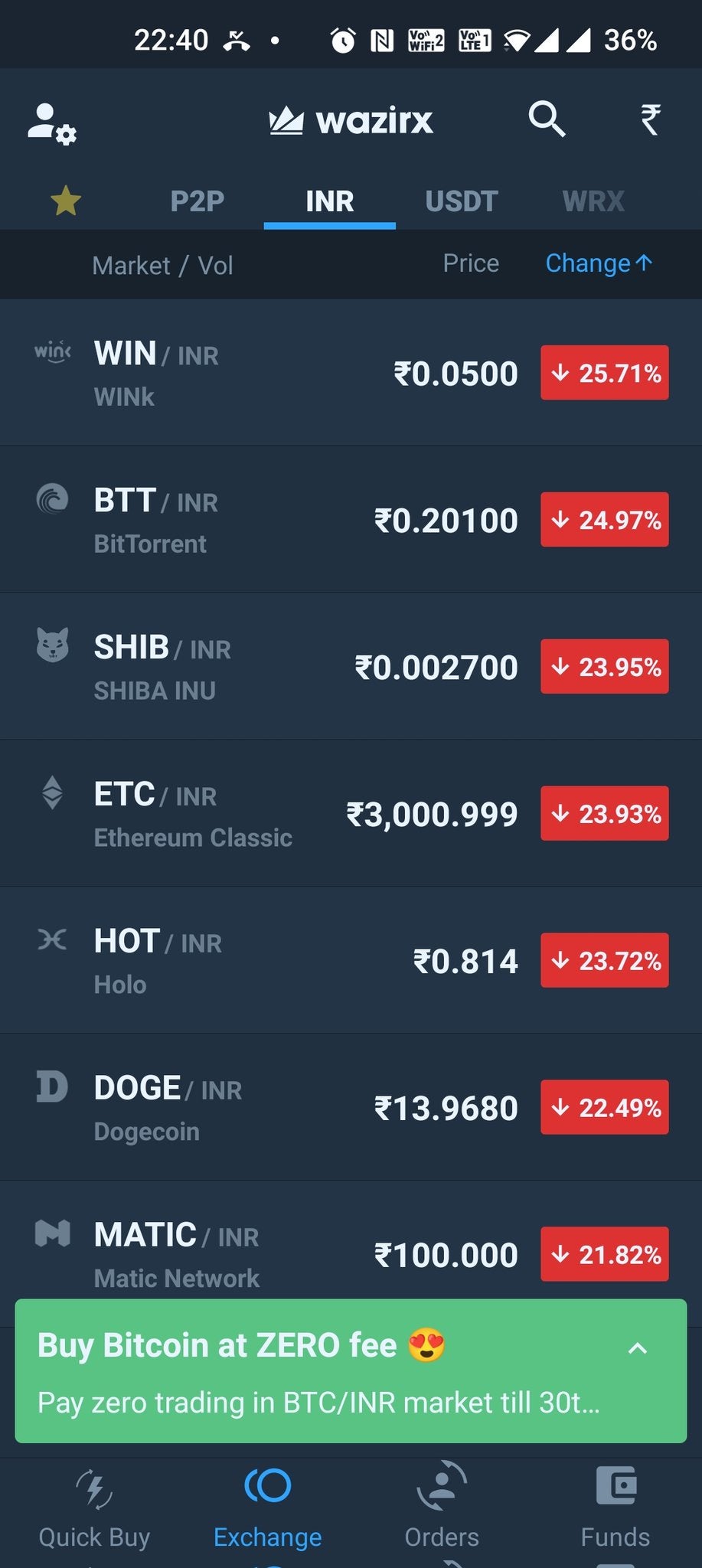Tap the Buy Bitcoin at ZERO fee banner

coord(351,1371)
